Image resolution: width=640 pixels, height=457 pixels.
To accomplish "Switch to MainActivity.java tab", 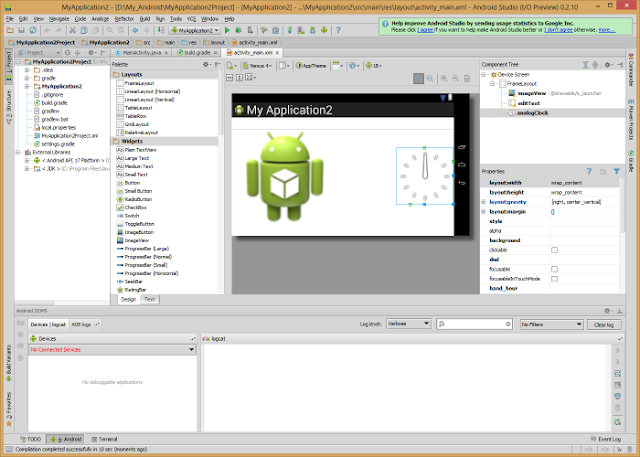I will pyautogui.click(x=142, y=53).
